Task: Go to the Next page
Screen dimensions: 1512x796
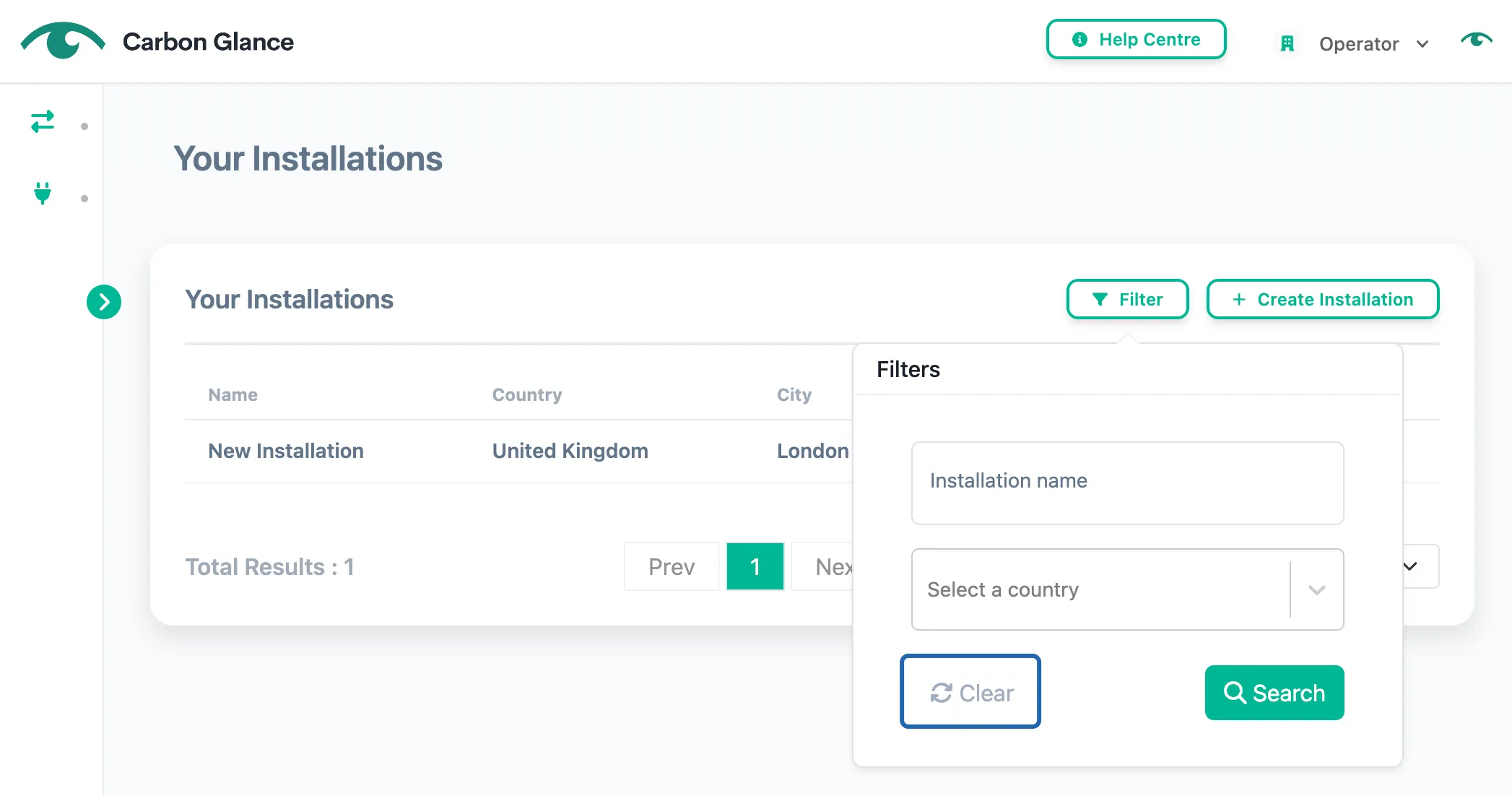Action: pos(823,566)
